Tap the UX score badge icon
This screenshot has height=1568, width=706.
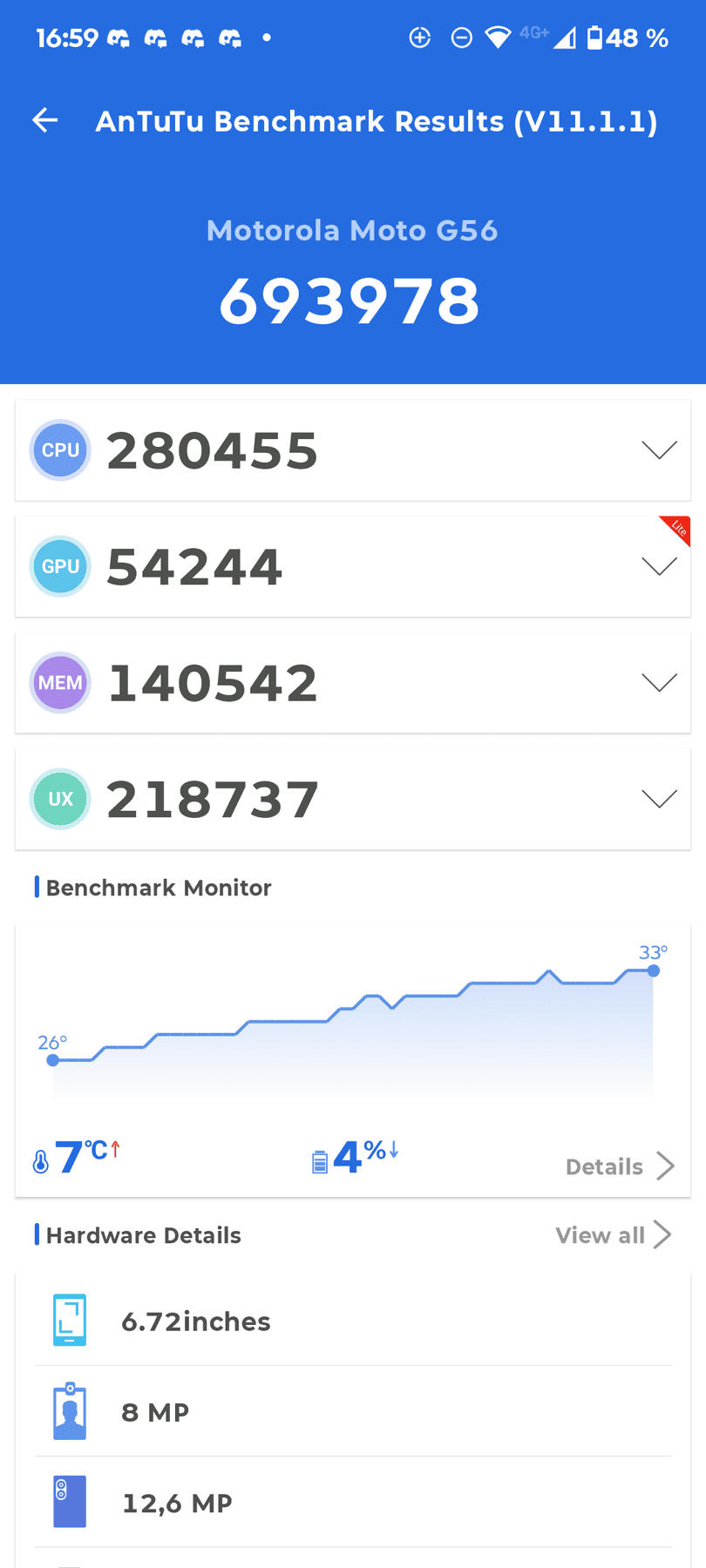click(60, 799)
